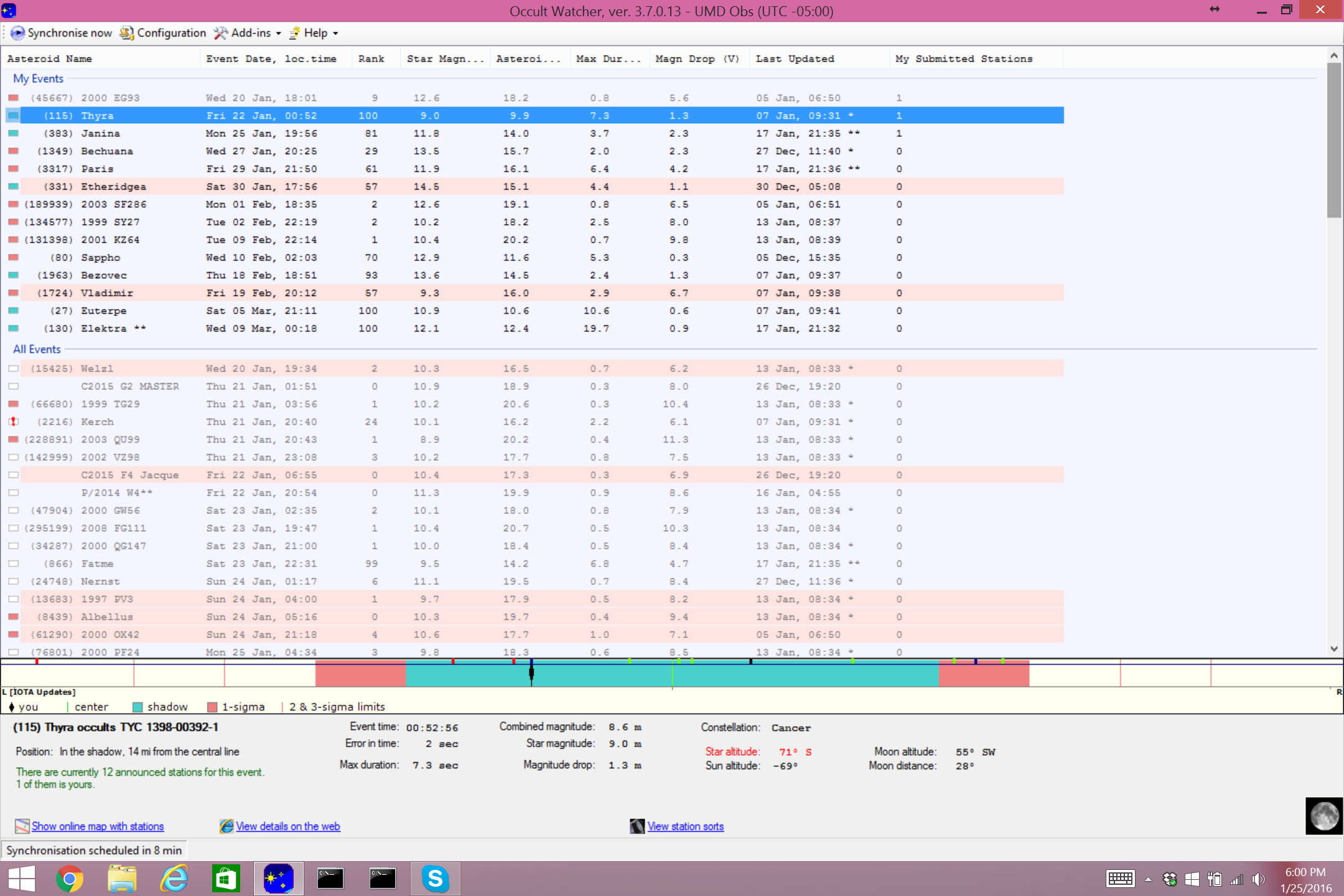Screen dimensions: 1344x896
Task: Toggle the (15425) Welzl event checkbox
Action: [x=13, y=369]
